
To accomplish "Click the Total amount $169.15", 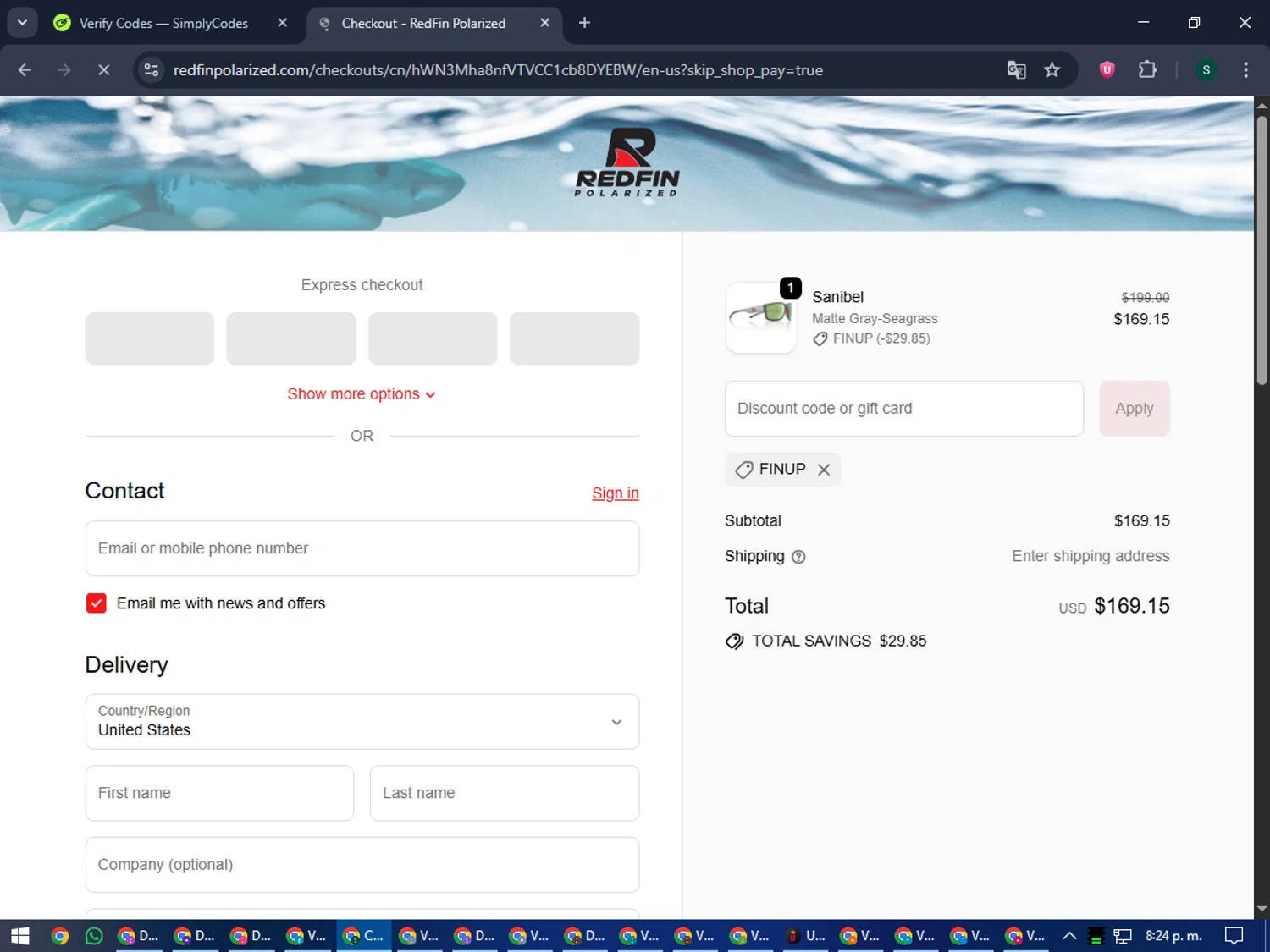I will tap(1132, 606).
